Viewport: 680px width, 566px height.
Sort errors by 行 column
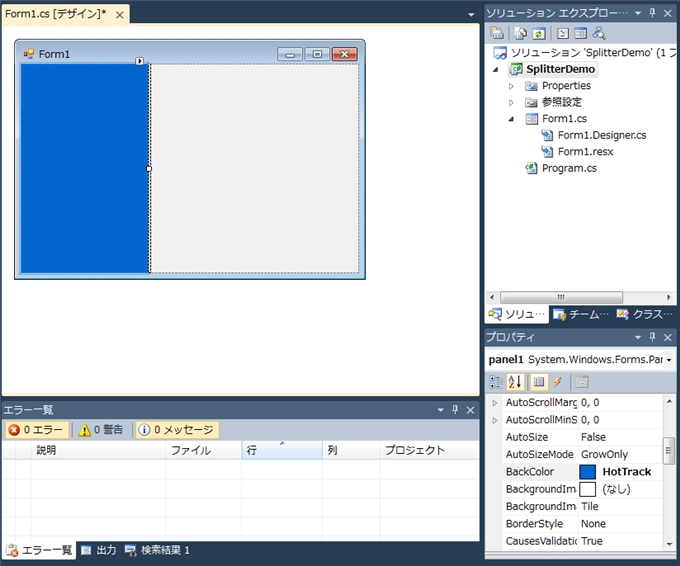click(282, 450)
